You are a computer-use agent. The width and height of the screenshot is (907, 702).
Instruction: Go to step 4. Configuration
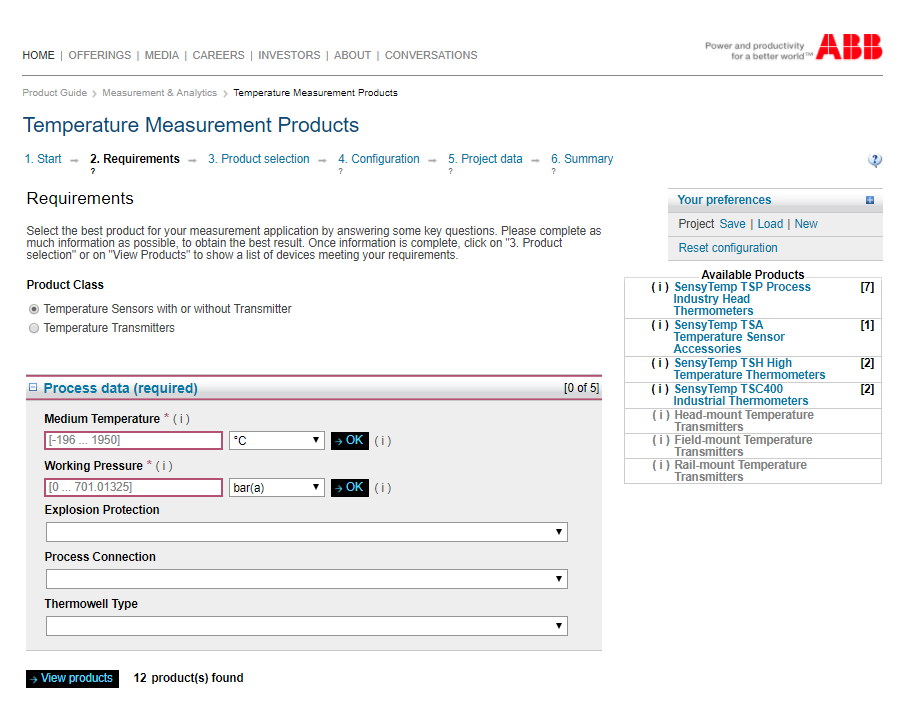pyautogui.click(x=379, y=159)
